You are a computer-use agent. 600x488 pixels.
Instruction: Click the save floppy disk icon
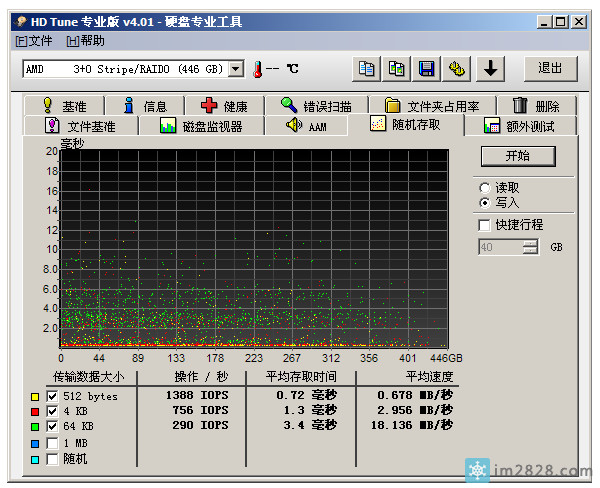click(427, 69)
